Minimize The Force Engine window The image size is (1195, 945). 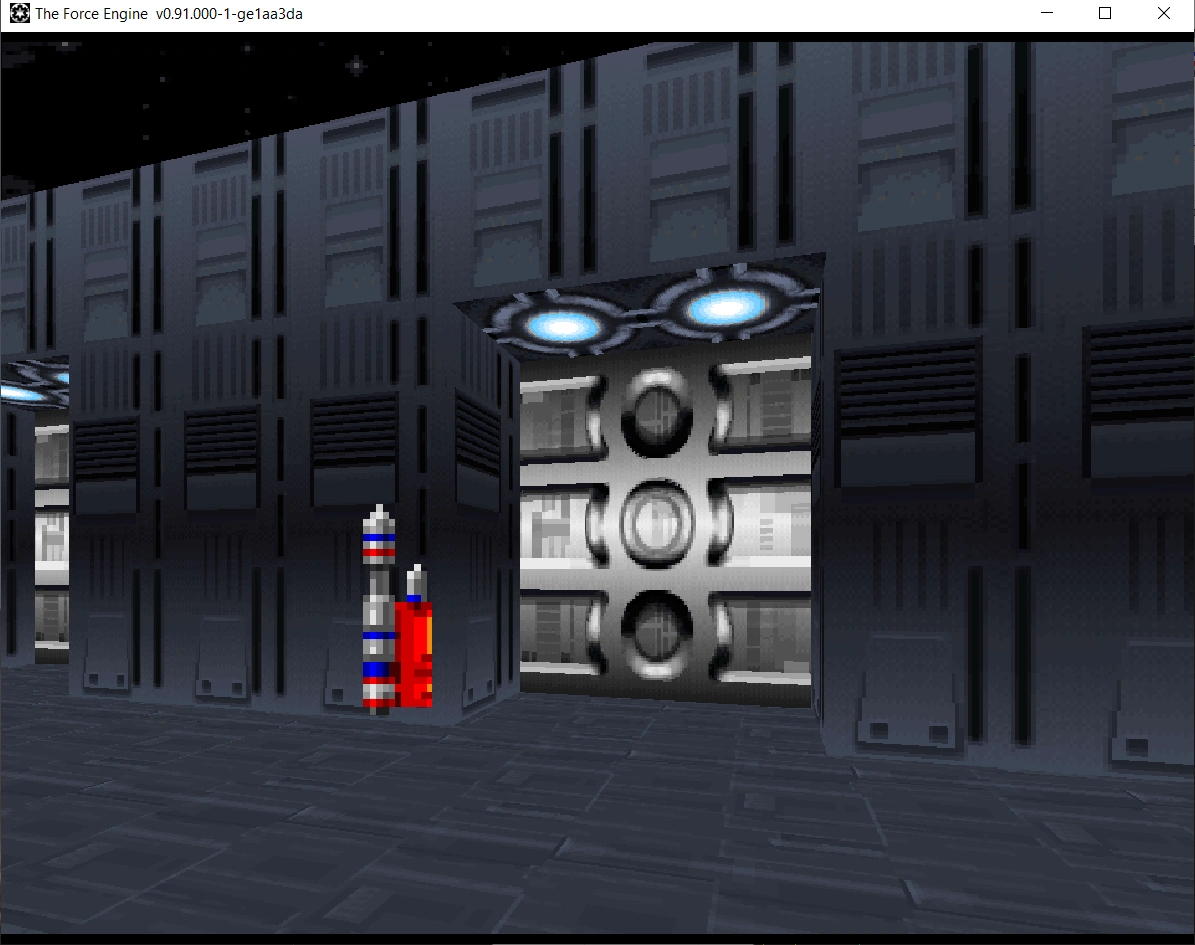pyautogui.click(x=1047, y=13)
